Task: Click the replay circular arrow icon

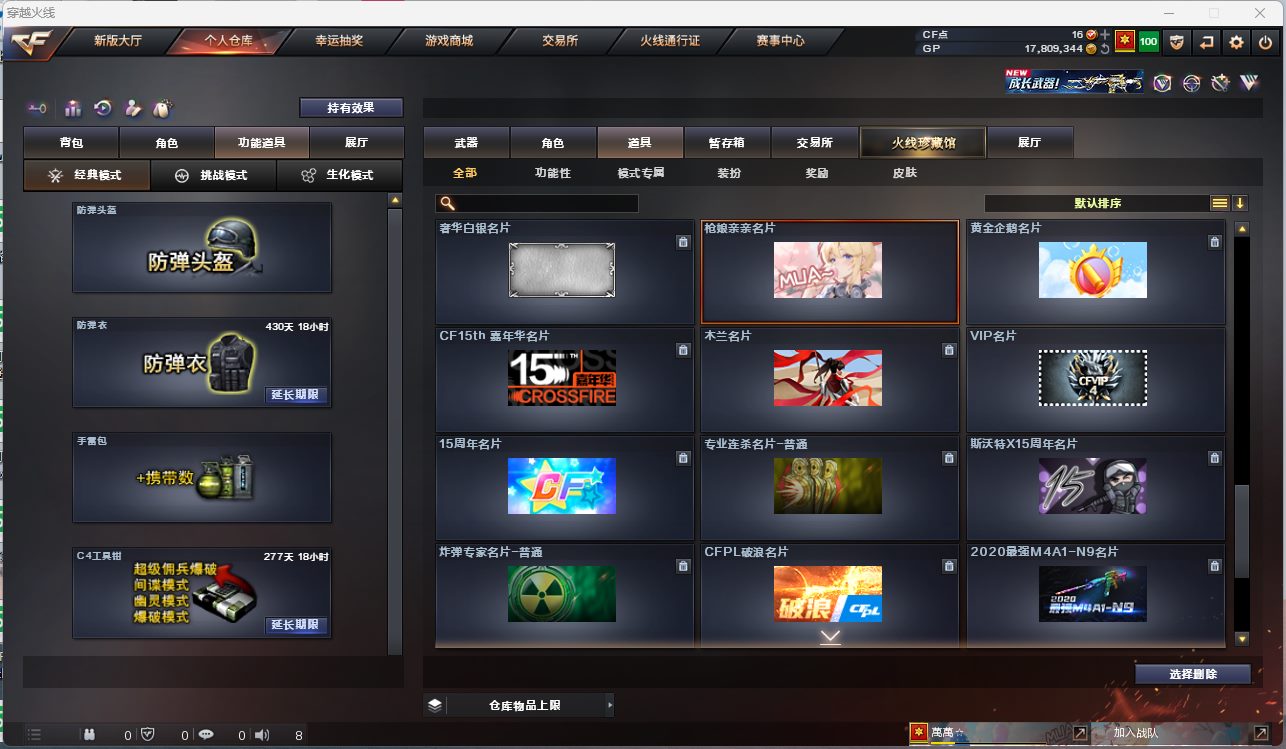Action: pos(103,108)
